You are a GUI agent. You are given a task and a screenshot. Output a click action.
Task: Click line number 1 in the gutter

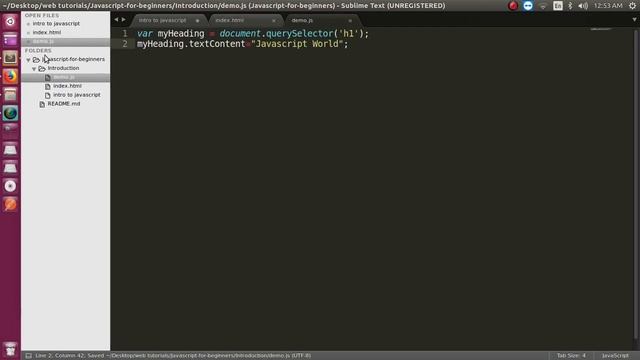[125, 33]
